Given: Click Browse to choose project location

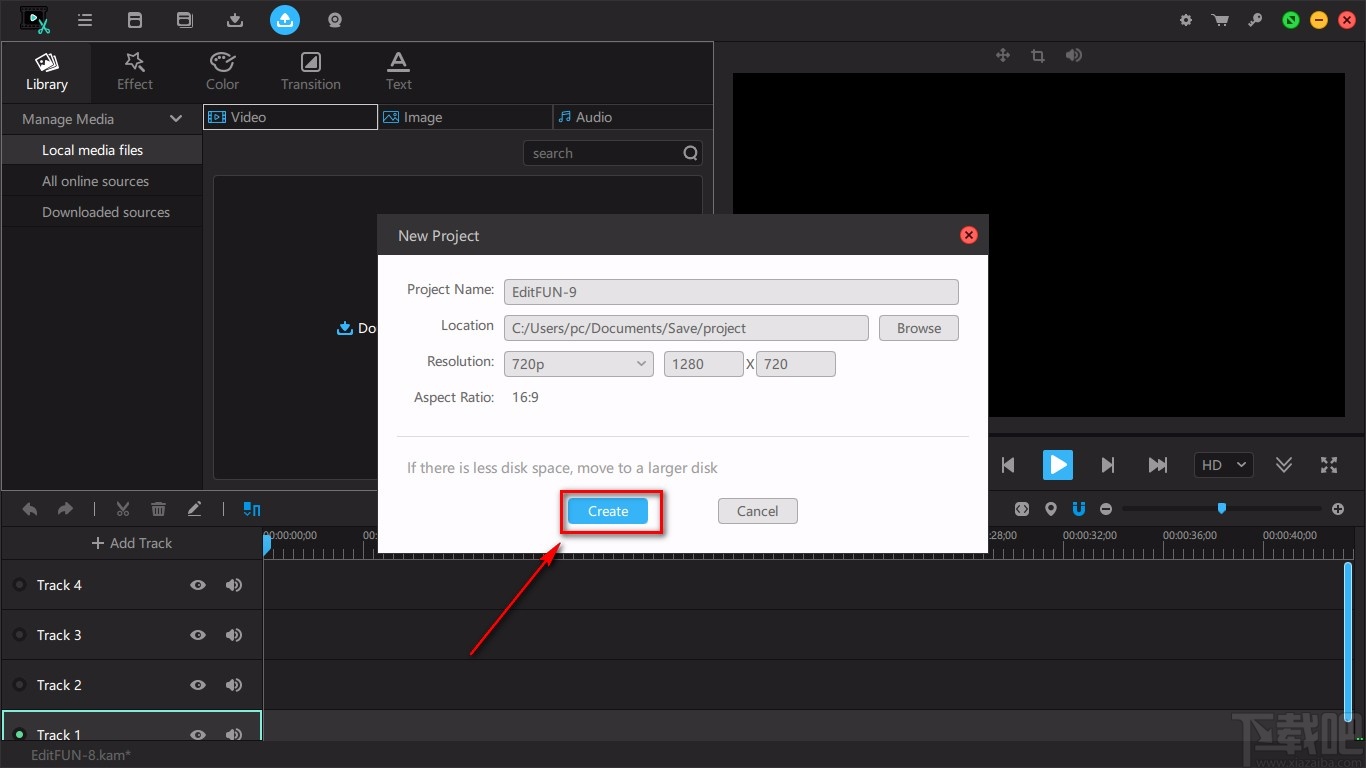Looking at the screenshot, I should click(918, 328).
